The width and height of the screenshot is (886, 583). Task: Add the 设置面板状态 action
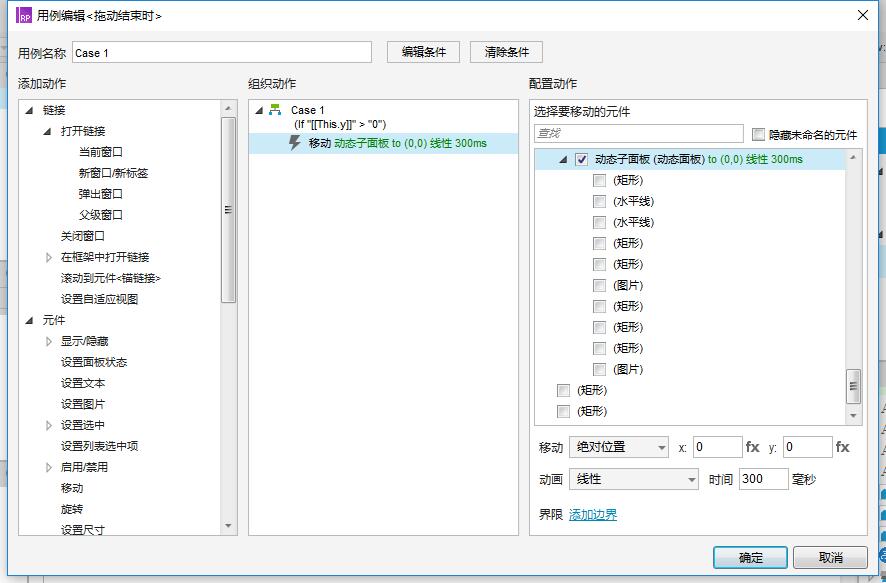[94, 362]
